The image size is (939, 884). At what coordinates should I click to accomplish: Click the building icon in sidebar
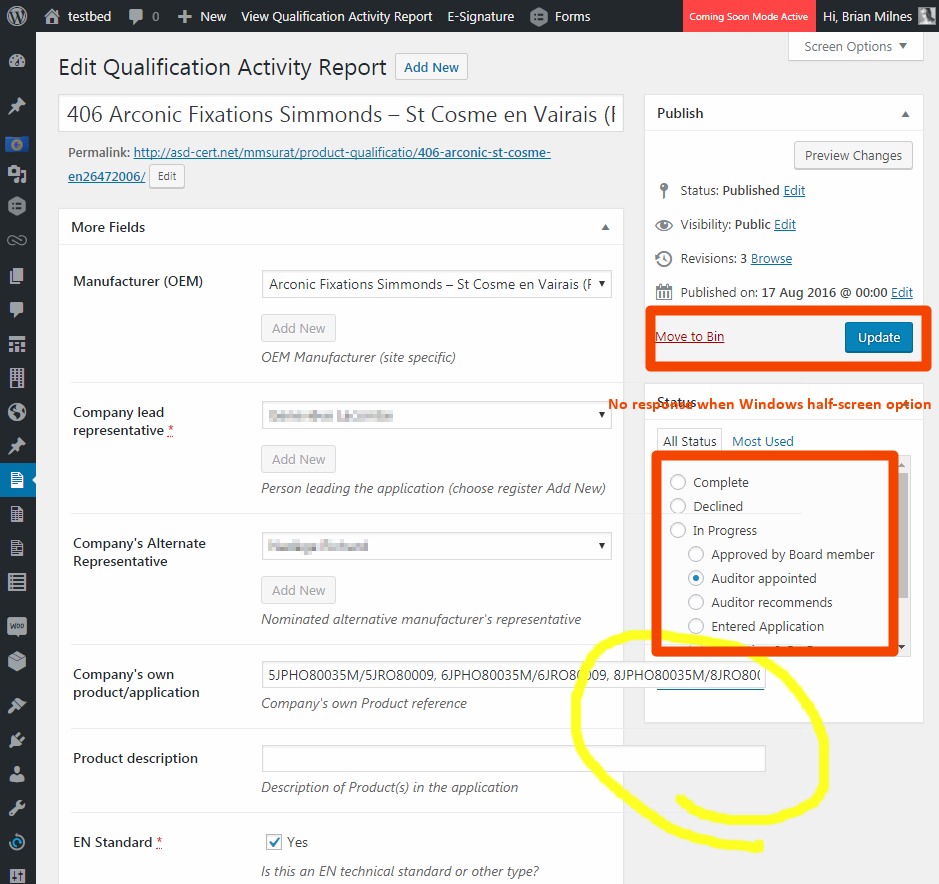17,378
